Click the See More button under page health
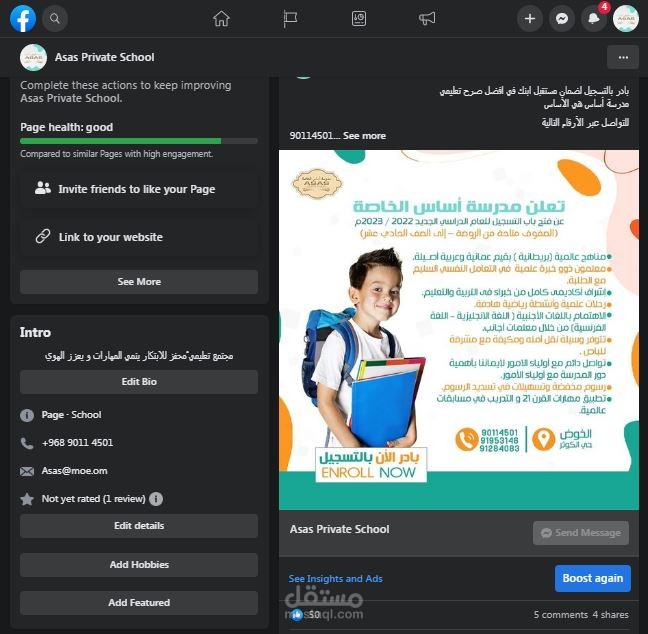This screenshot has height=634, width=648. (x=139, y=282)
